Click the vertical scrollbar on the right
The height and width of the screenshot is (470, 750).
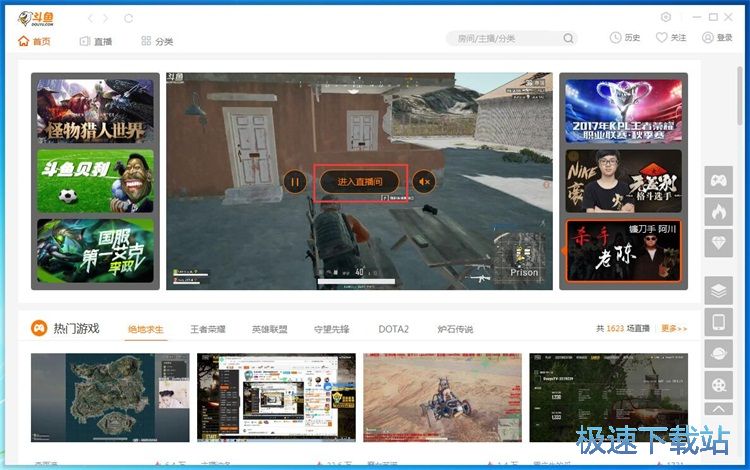tap(740, 96)
